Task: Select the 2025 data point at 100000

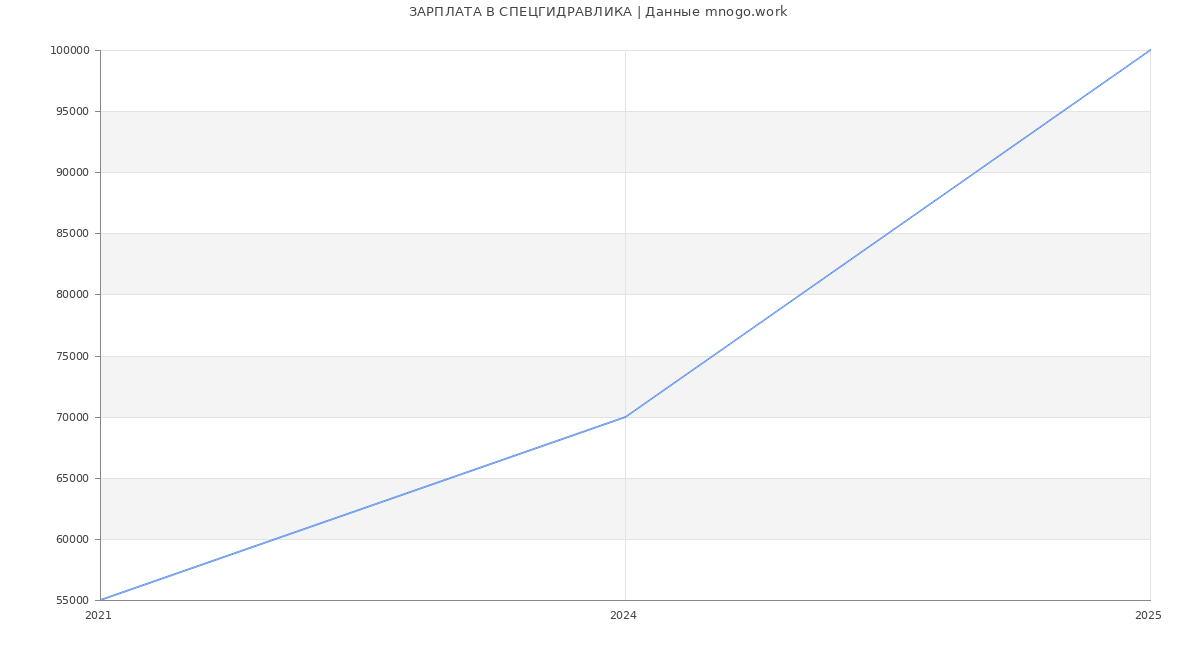Action: [1150, 50]
